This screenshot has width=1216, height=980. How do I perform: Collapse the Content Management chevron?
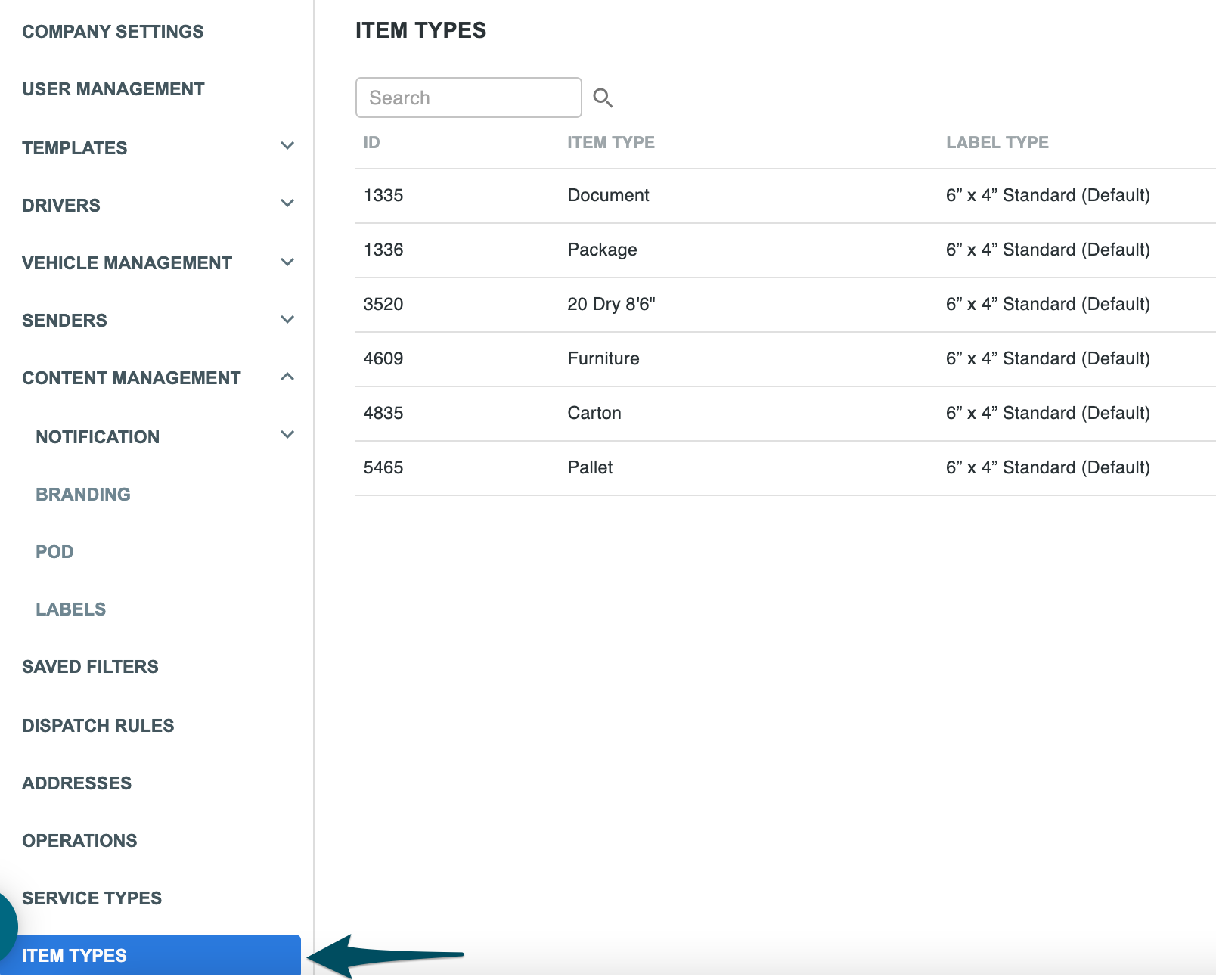[287, 377]
